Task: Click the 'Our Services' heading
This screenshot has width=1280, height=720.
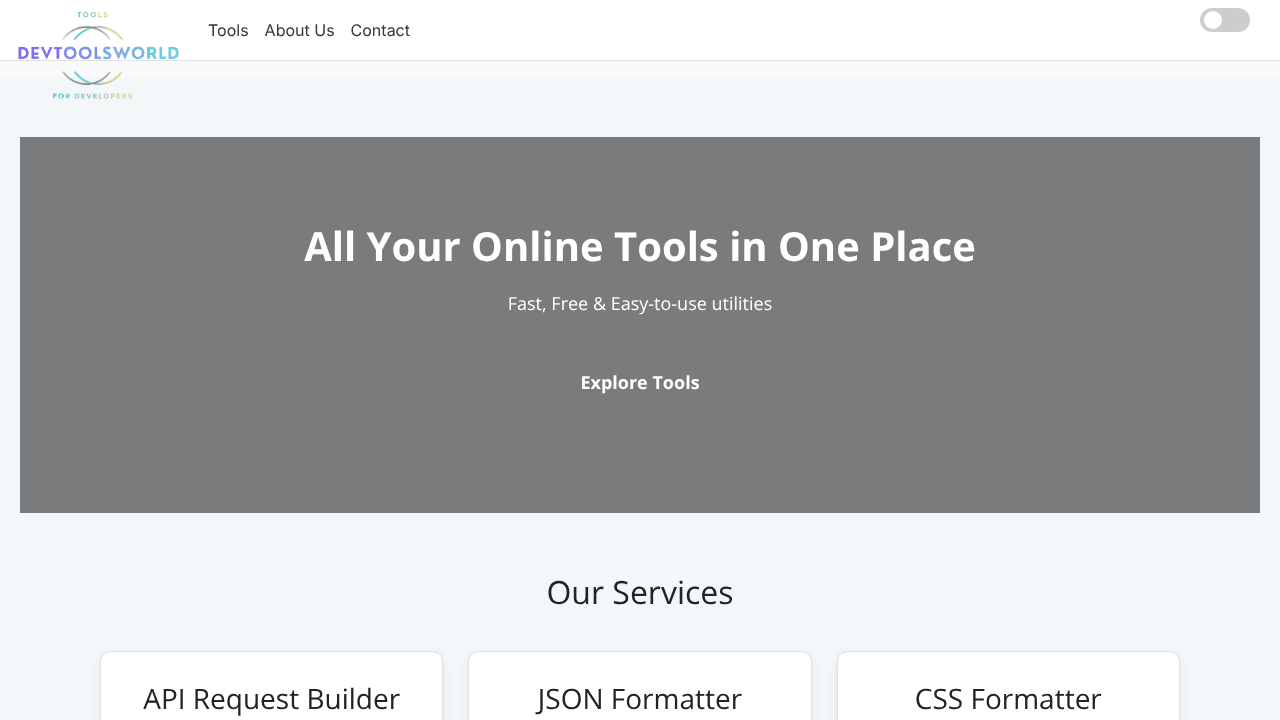Action: coord(640,593)
